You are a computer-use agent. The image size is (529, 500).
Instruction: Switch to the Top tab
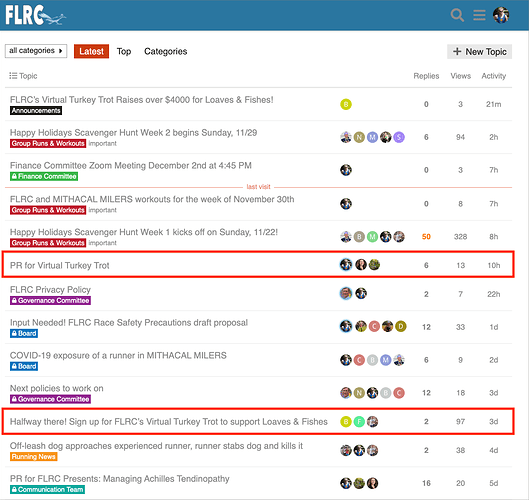coord(124,51)
